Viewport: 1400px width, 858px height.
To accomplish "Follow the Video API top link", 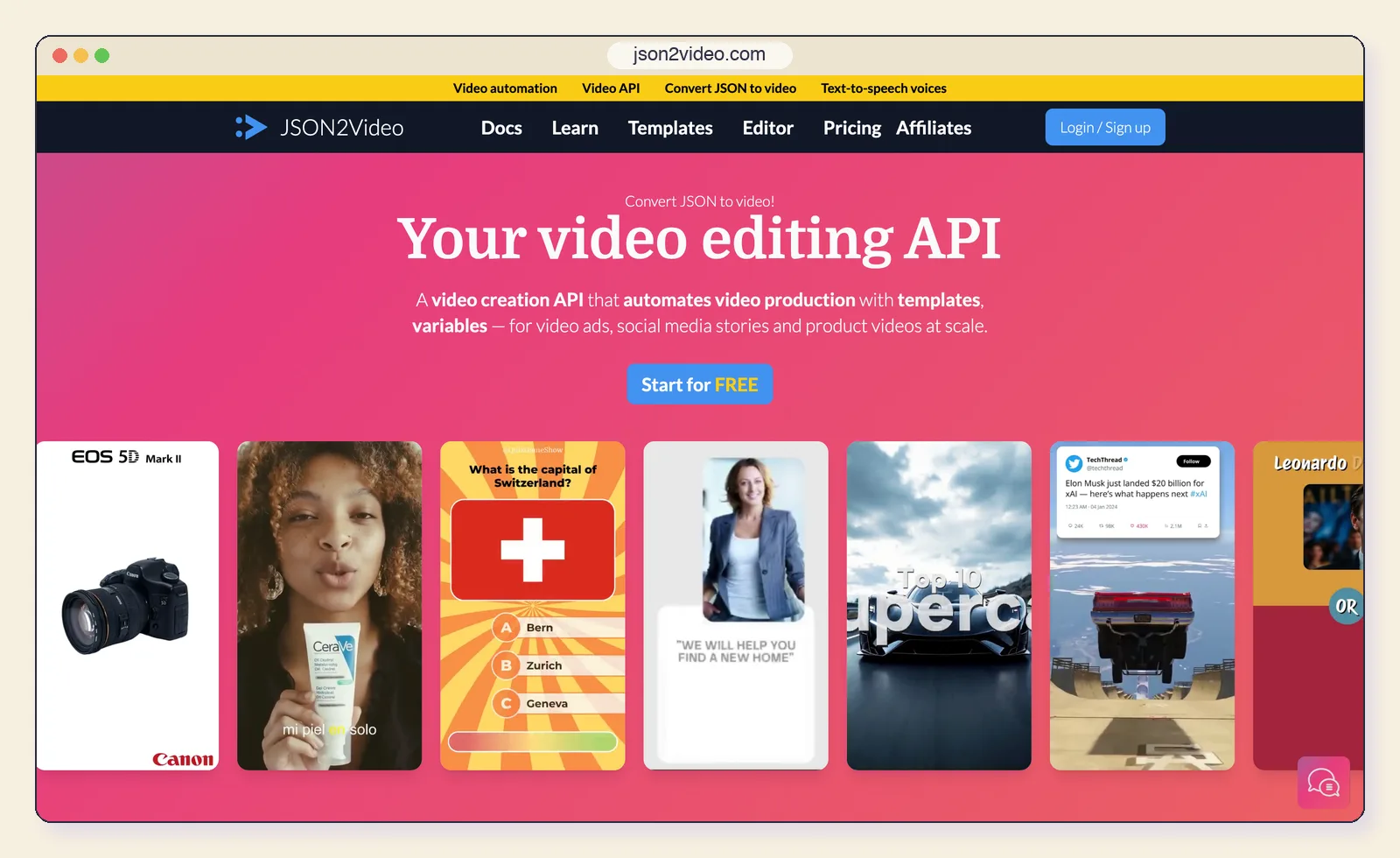I will pyautogui.click(x=611, y=88).
